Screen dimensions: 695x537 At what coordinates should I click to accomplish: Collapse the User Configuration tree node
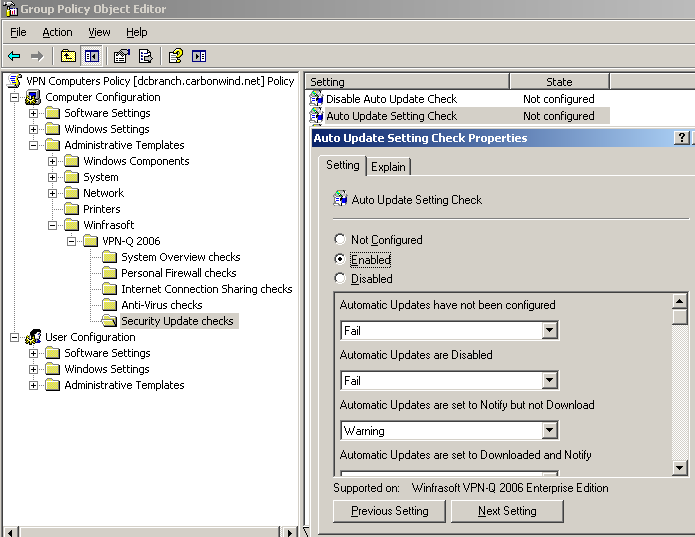[14, 338]
